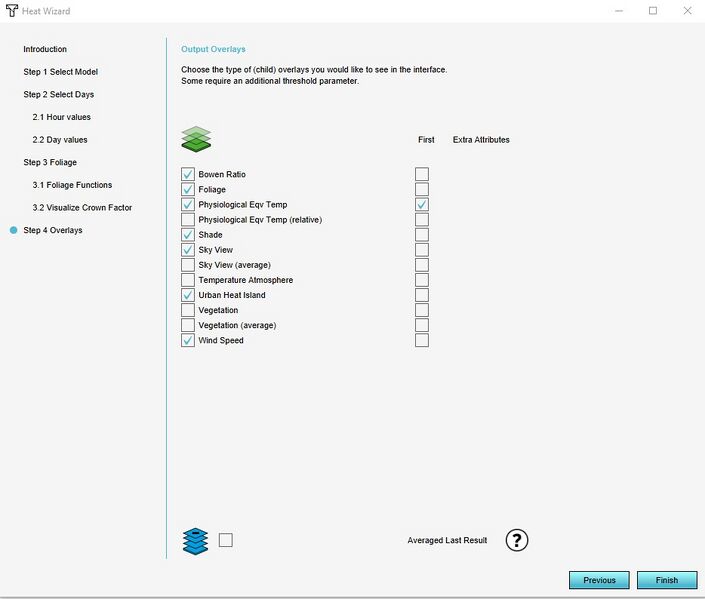The image size is (705, 599).
Task: Click the Heat Wizard title bar logo
Action: [12, 11]
